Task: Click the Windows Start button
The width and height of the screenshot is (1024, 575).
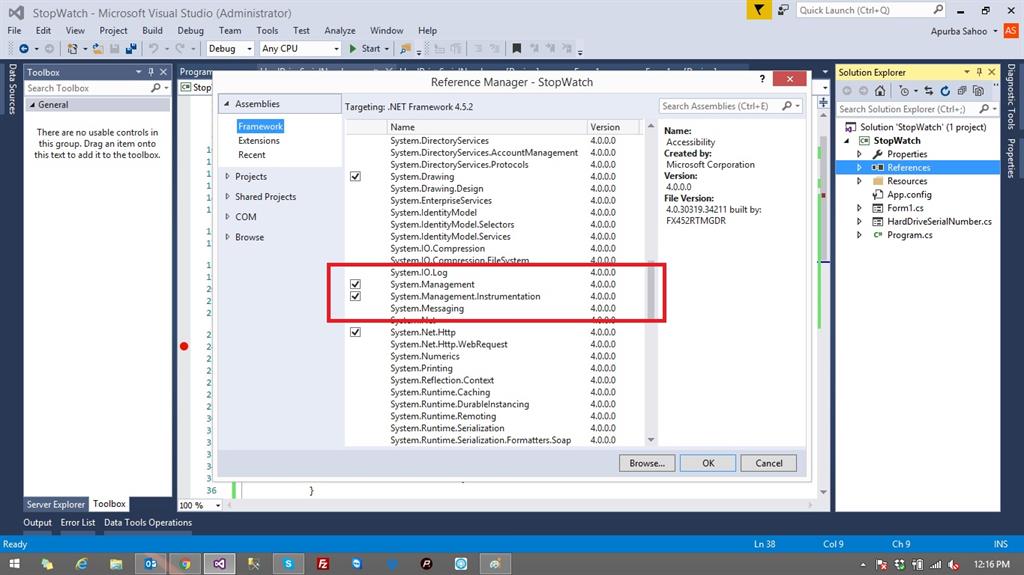Action: 14,564
